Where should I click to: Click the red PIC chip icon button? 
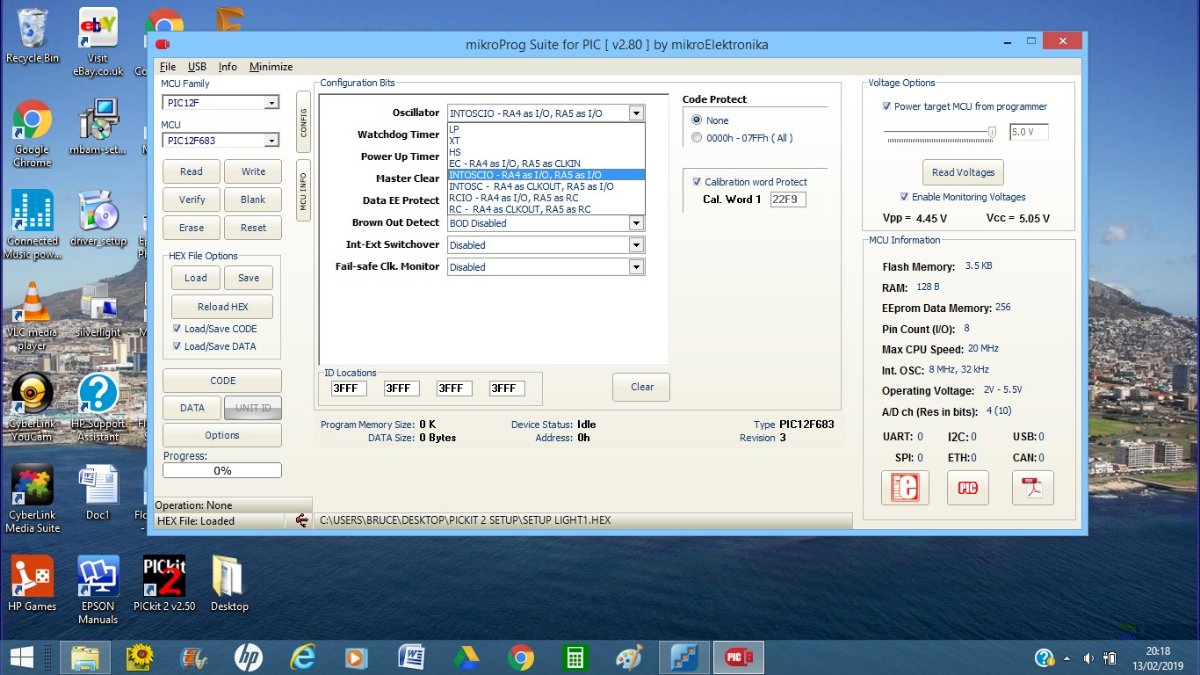tap(967, 488)
